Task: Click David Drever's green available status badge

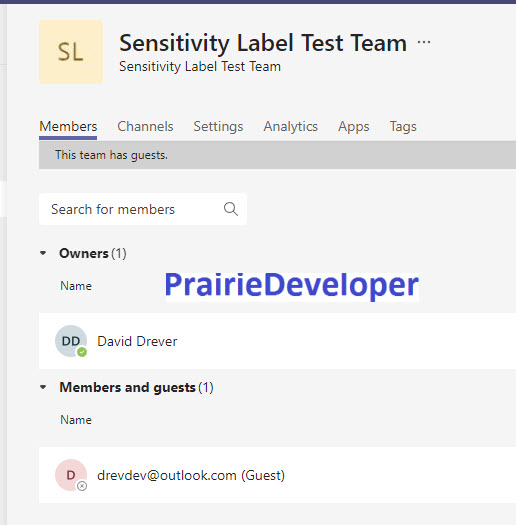Action: point(82,352)
